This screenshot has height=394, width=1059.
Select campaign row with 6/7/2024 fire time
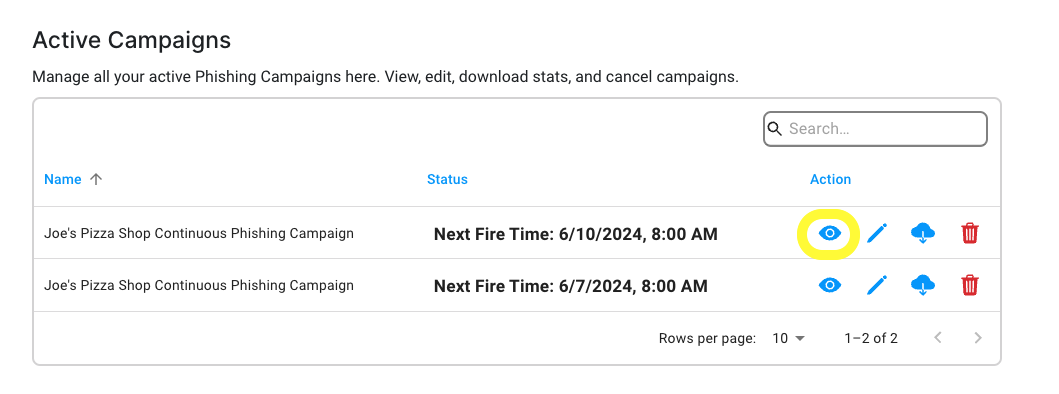pos(517,285)
